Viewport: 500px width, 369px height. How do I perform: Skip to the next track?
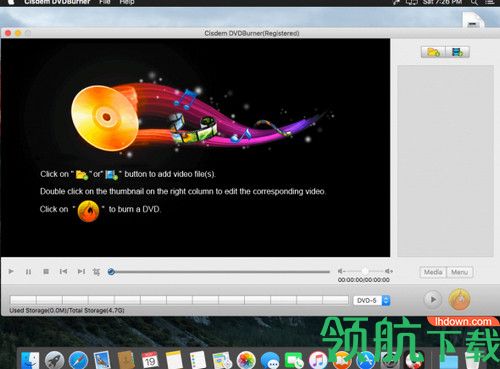point(81,272)
